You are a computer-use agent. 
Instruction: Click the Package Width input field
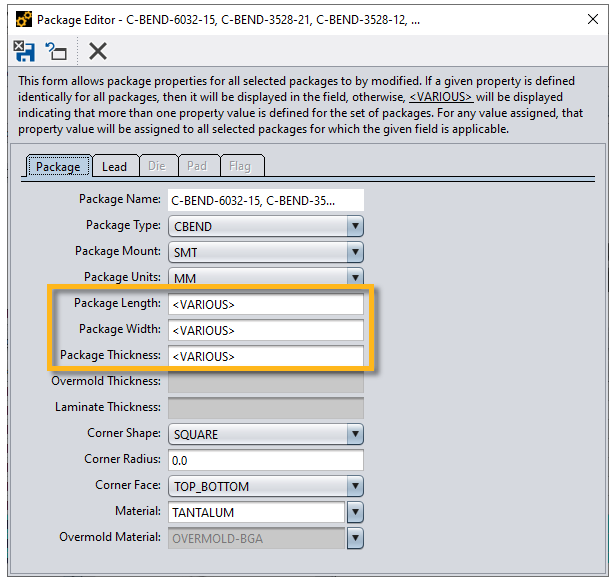[266, 330]
